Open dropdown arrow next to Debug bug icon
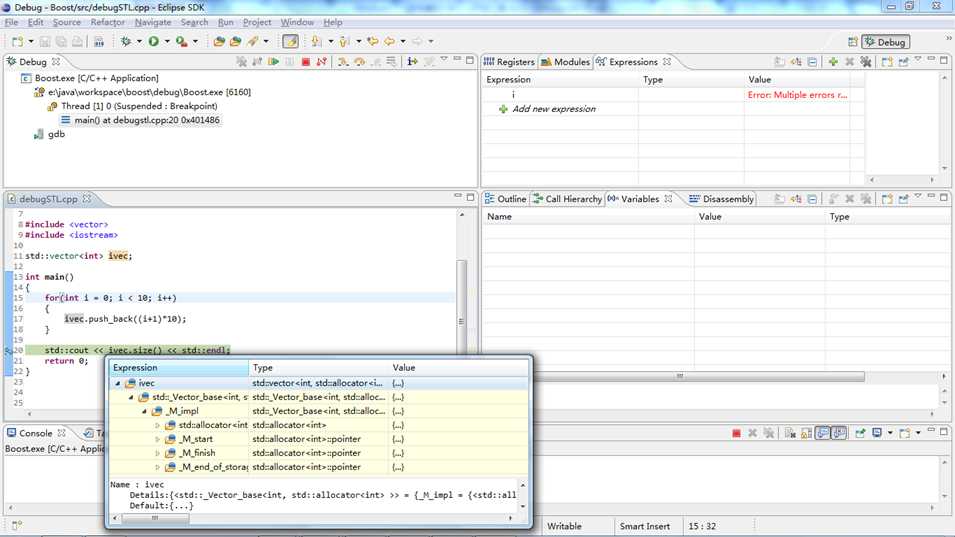The width and height of the screenshot is (955, 537). [x=139, y=41]
